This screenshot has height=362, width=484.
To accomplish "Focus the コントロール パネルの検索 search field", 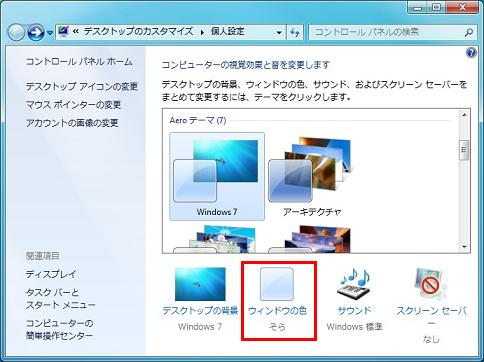I will 387,32.
